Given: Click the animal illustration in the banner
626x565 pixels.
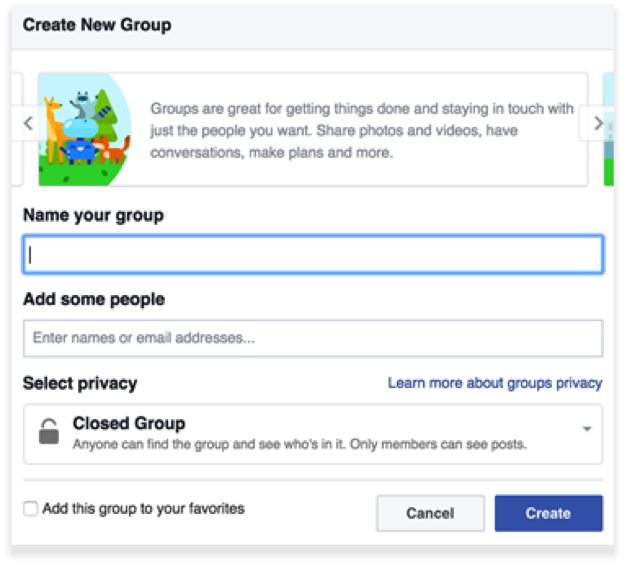Looking at the screenshot, I should click(85, 129).
